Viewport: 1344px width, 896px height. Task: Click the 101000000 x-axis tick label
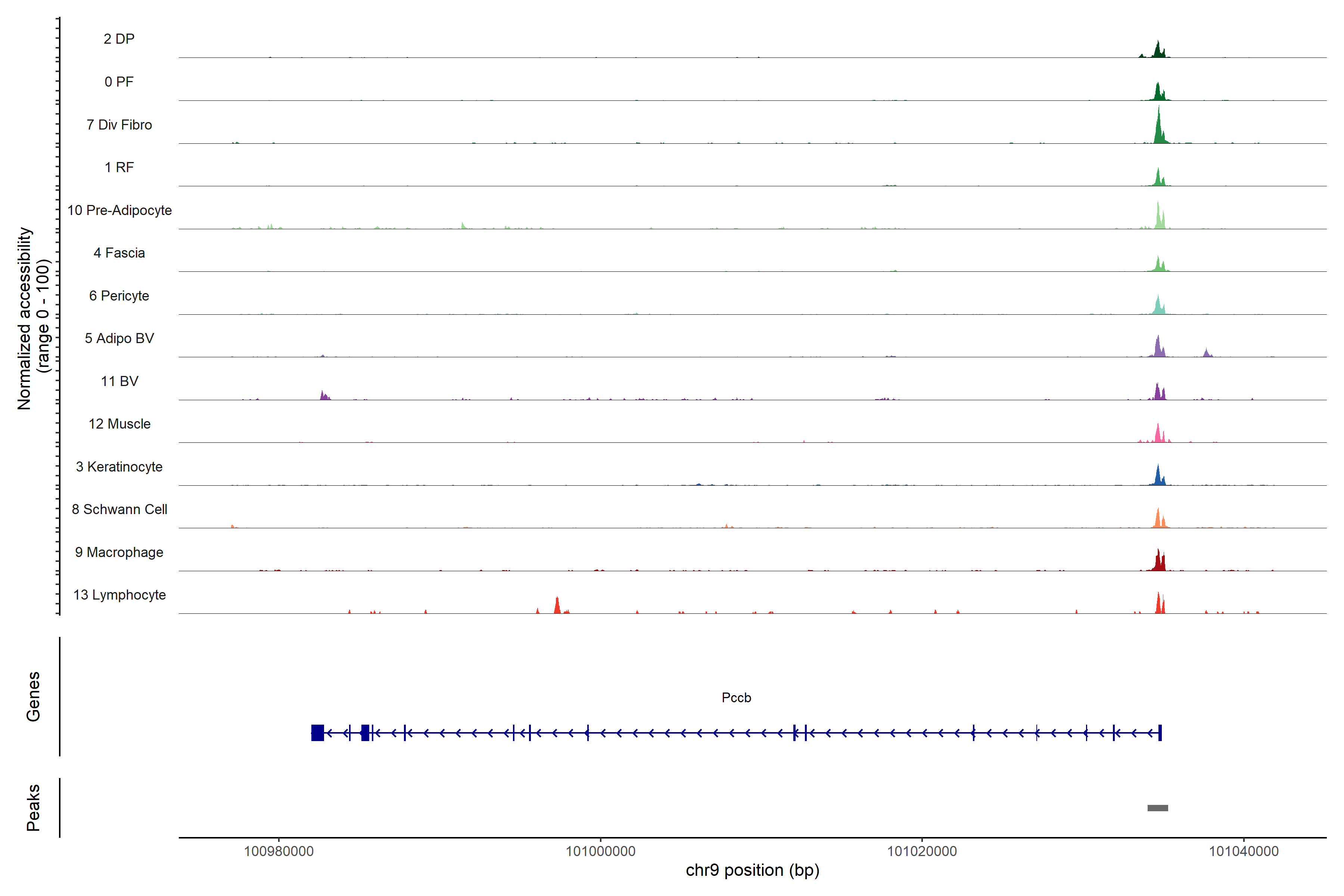(600, 852)
